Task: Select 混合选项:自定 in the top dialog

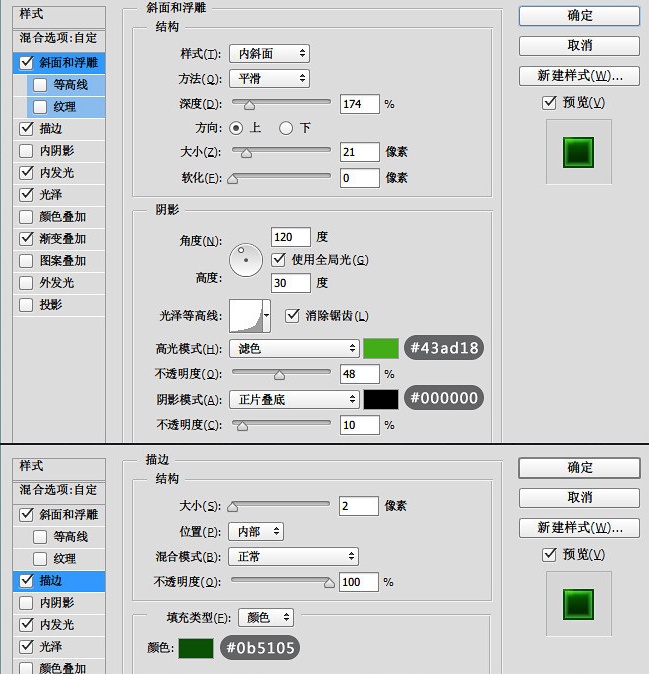Action: [59, 38]
